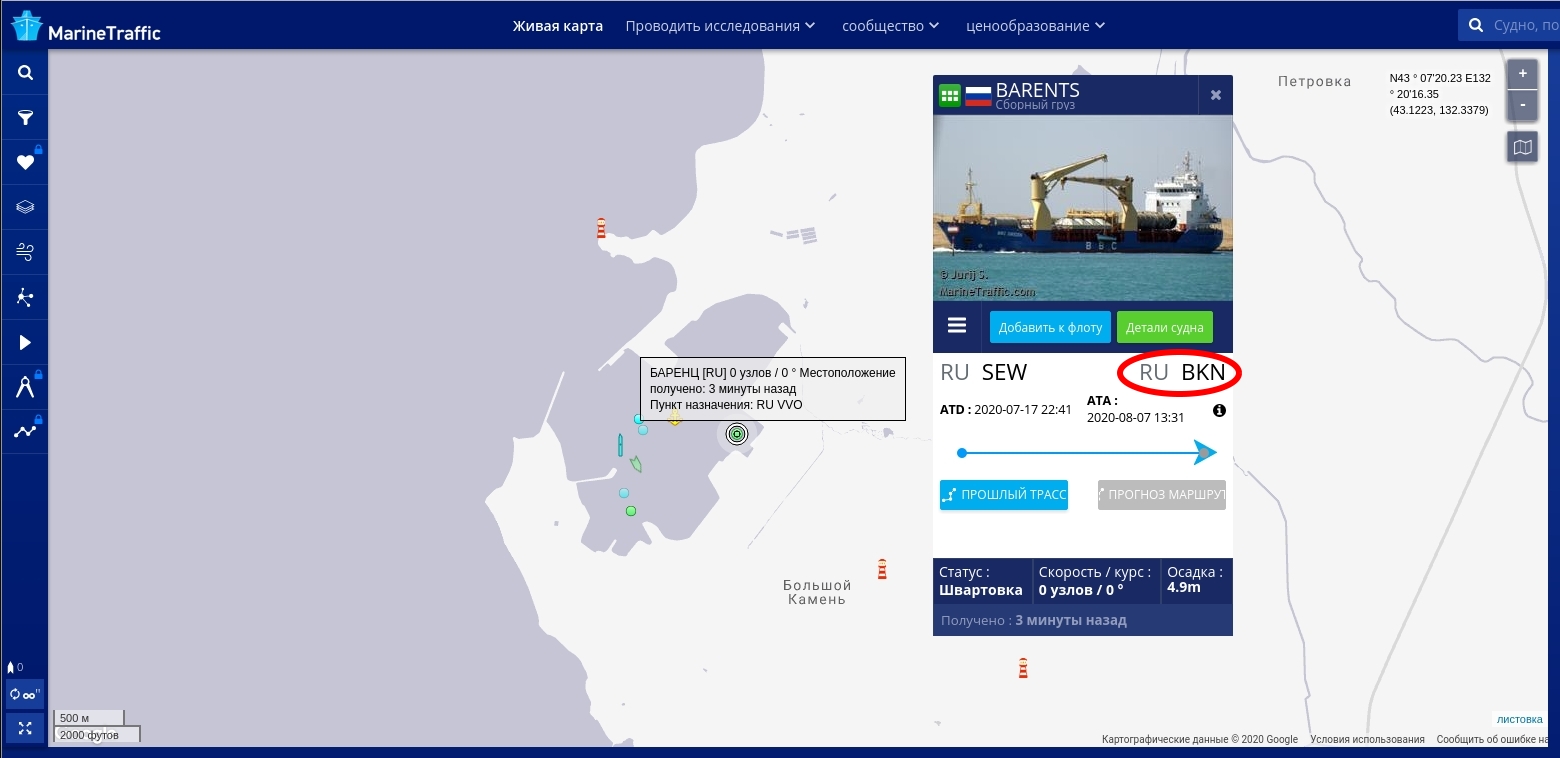Toggle the wind weather overlay icon
The height and width of the screenshot is (758, 1560).
tap(25, 252)
